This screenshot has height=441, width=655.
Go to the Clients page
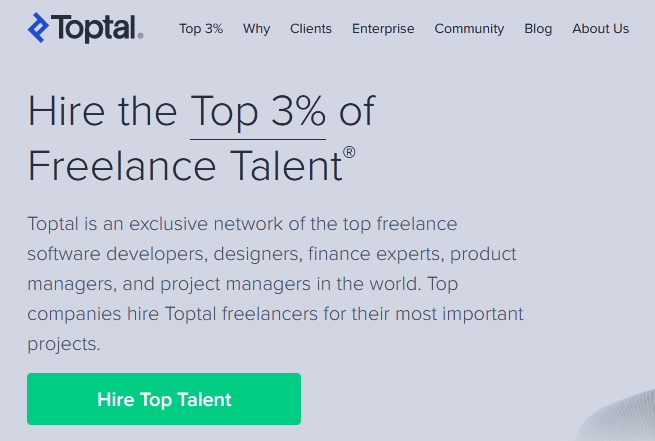[311, 28]
